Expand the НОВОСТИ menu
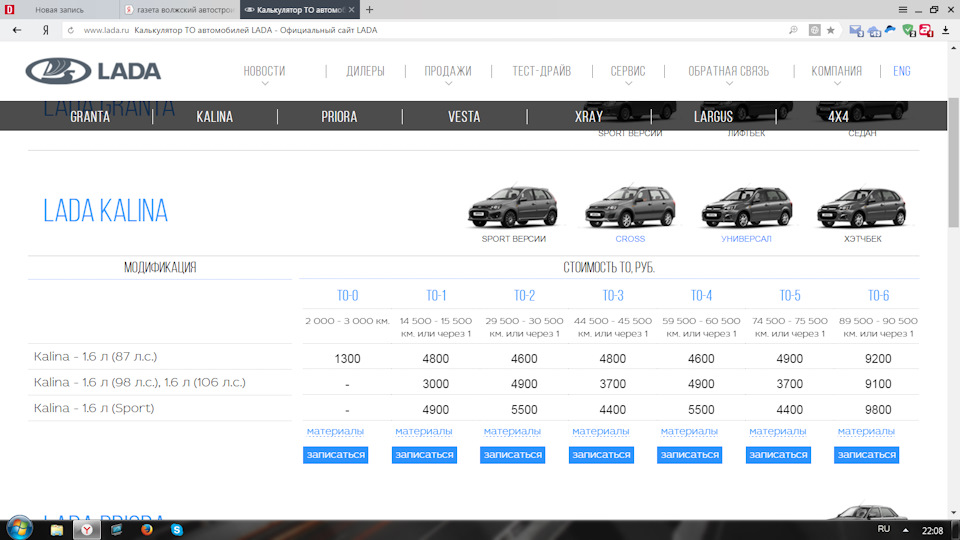960x540 pixels. [264, 72]
